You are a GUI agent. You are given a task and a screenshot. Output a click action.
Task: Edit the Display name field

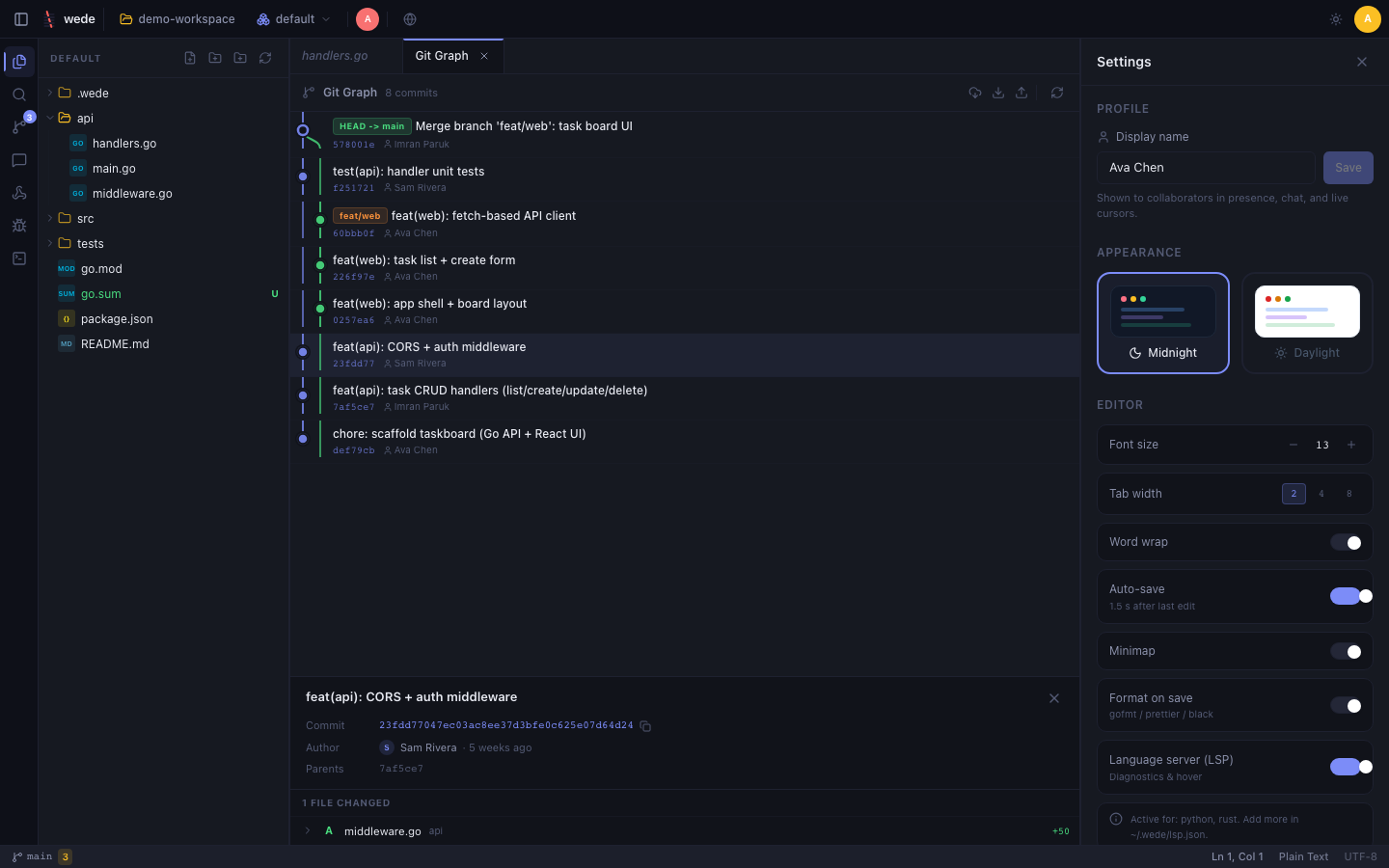coord(1206,168)
